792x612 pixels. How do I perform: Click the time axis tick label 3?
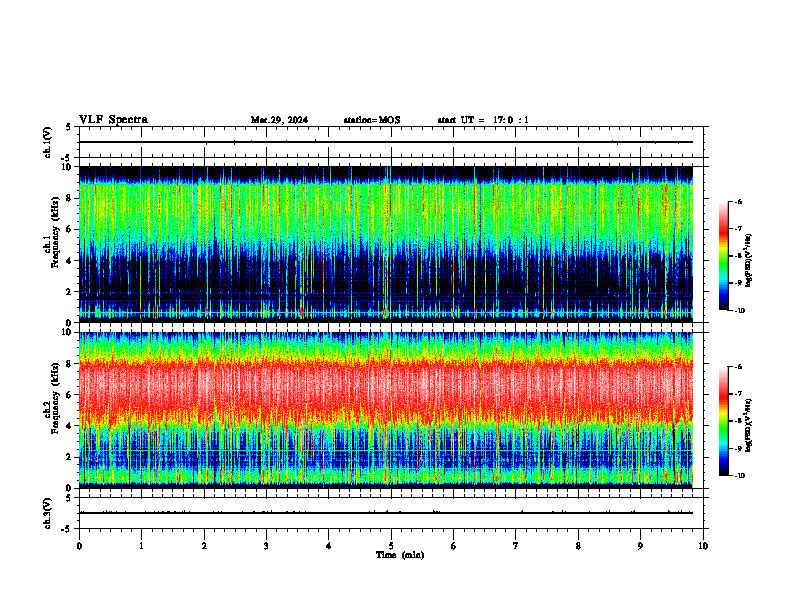click(266, 546)
